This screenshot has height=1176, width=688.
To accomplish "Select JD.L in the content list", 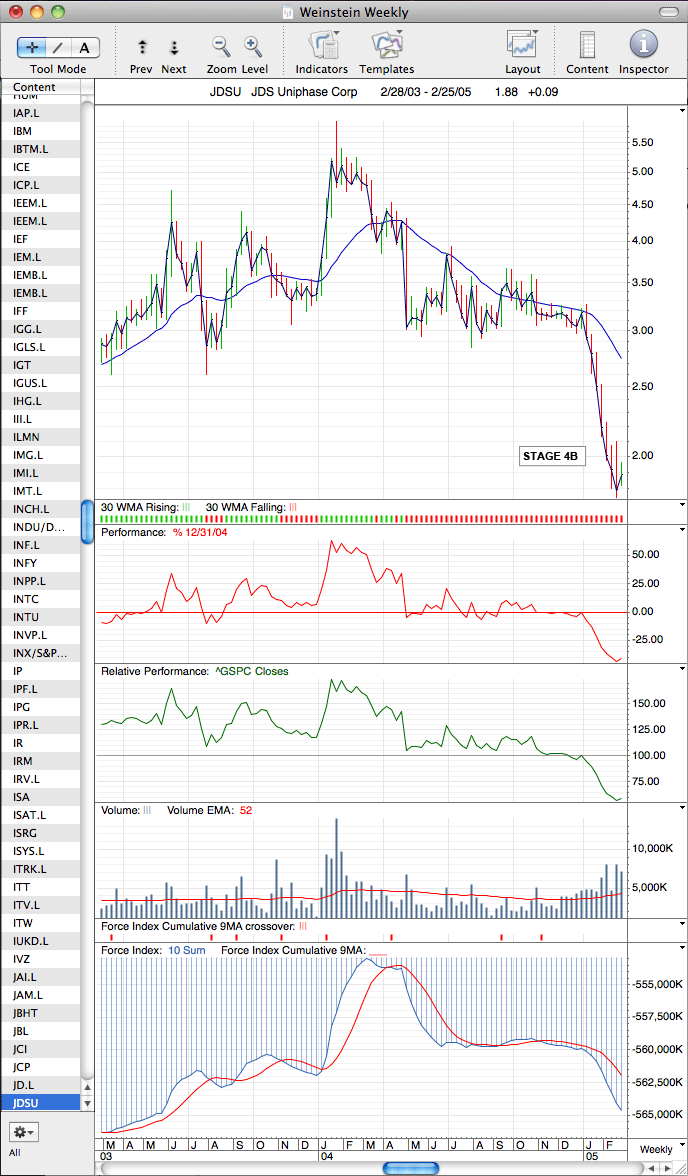I will pos(40,1084).
